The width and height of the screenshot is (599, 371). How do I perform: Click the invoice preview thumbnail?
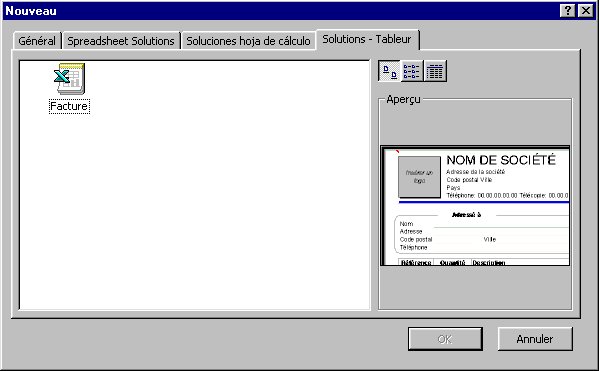pos(475,206)
